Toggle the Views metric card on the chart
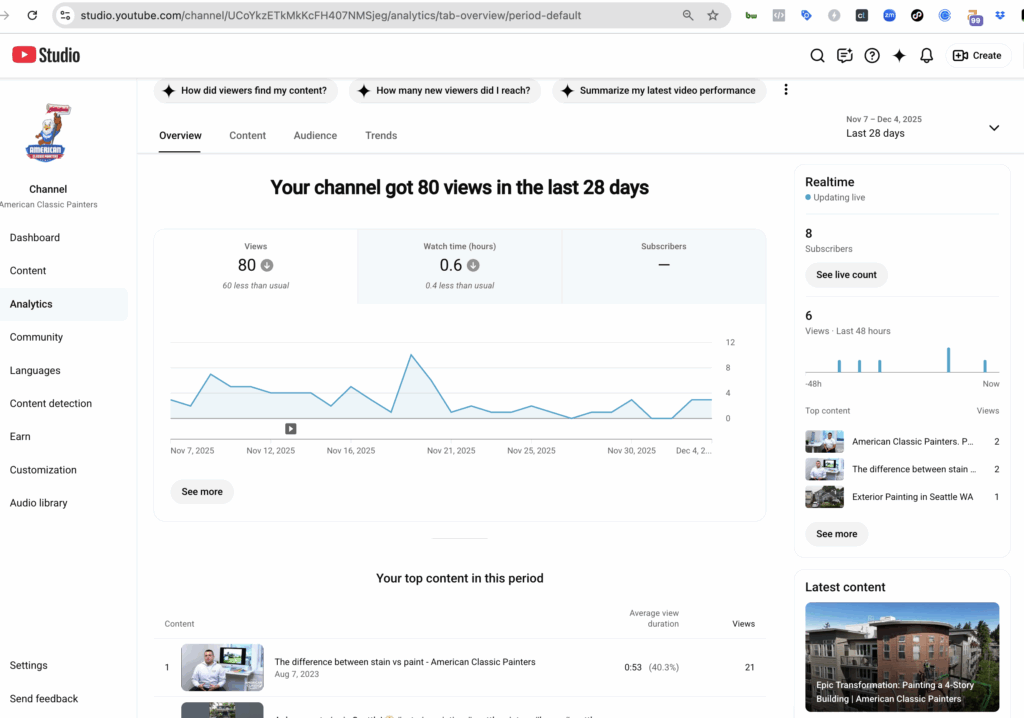This screenshot has height=718, width=1024. point(256,266)
